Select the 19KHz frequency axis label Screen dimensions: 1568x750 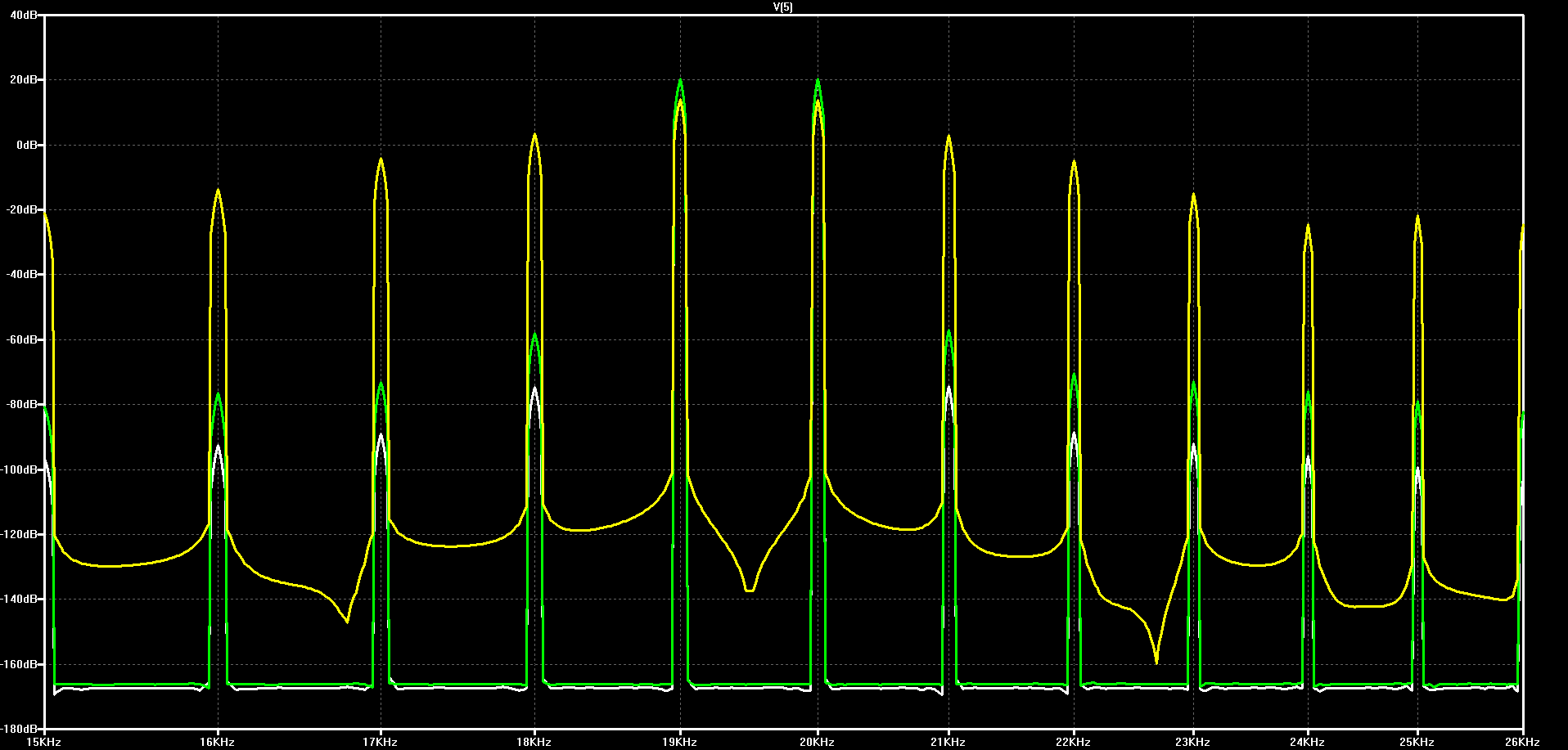(679, 742)
